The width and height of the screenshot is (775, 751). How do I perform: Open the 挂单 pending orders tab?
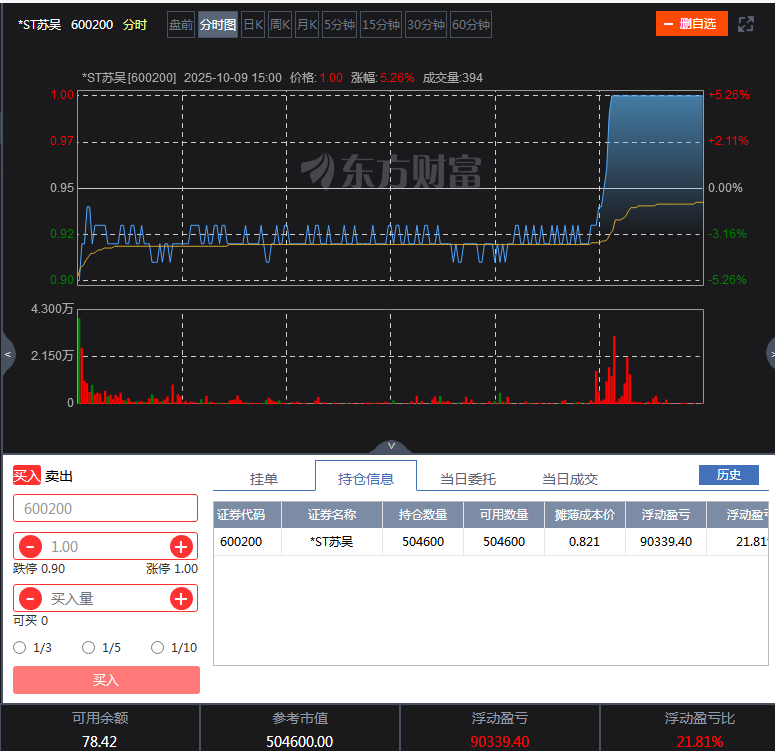264,479
